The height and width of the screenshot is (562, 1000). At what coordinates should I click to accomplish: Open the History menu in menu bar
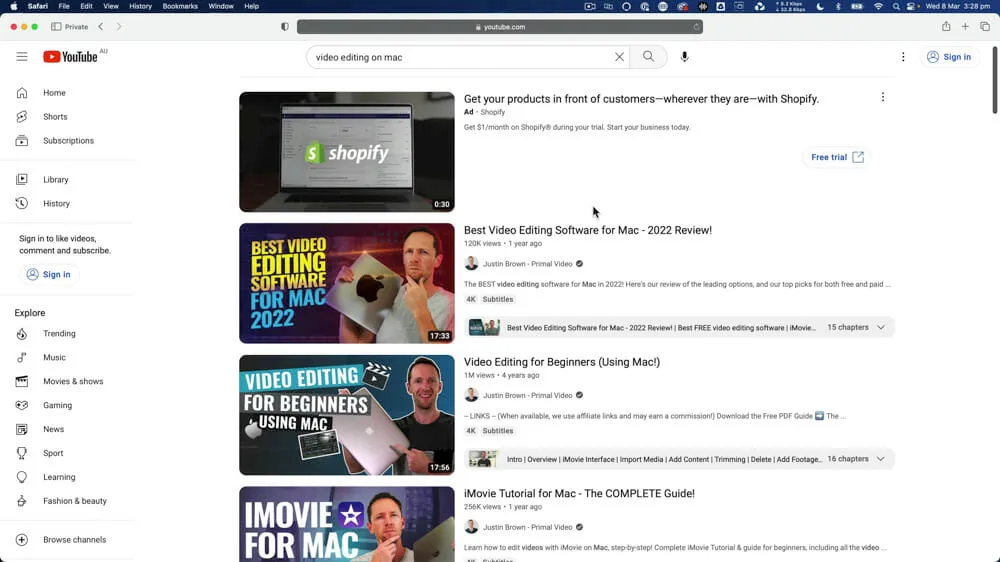(x=140, y=6)
